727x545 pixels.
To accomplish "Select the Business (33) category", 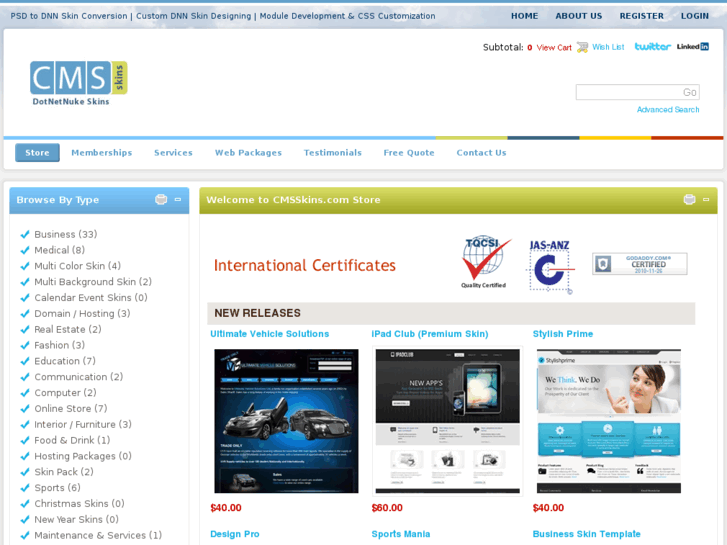I will click(x=65, y=235).
